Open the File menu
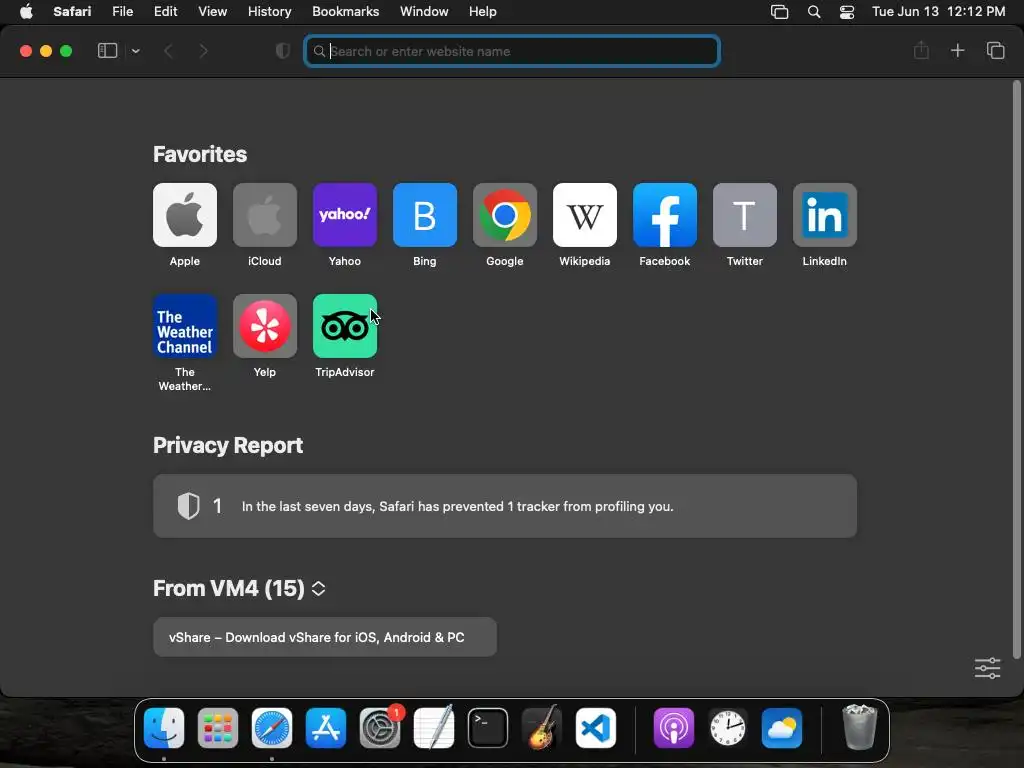This screenshot has height=768, width=1024. (x=122, y=11)
